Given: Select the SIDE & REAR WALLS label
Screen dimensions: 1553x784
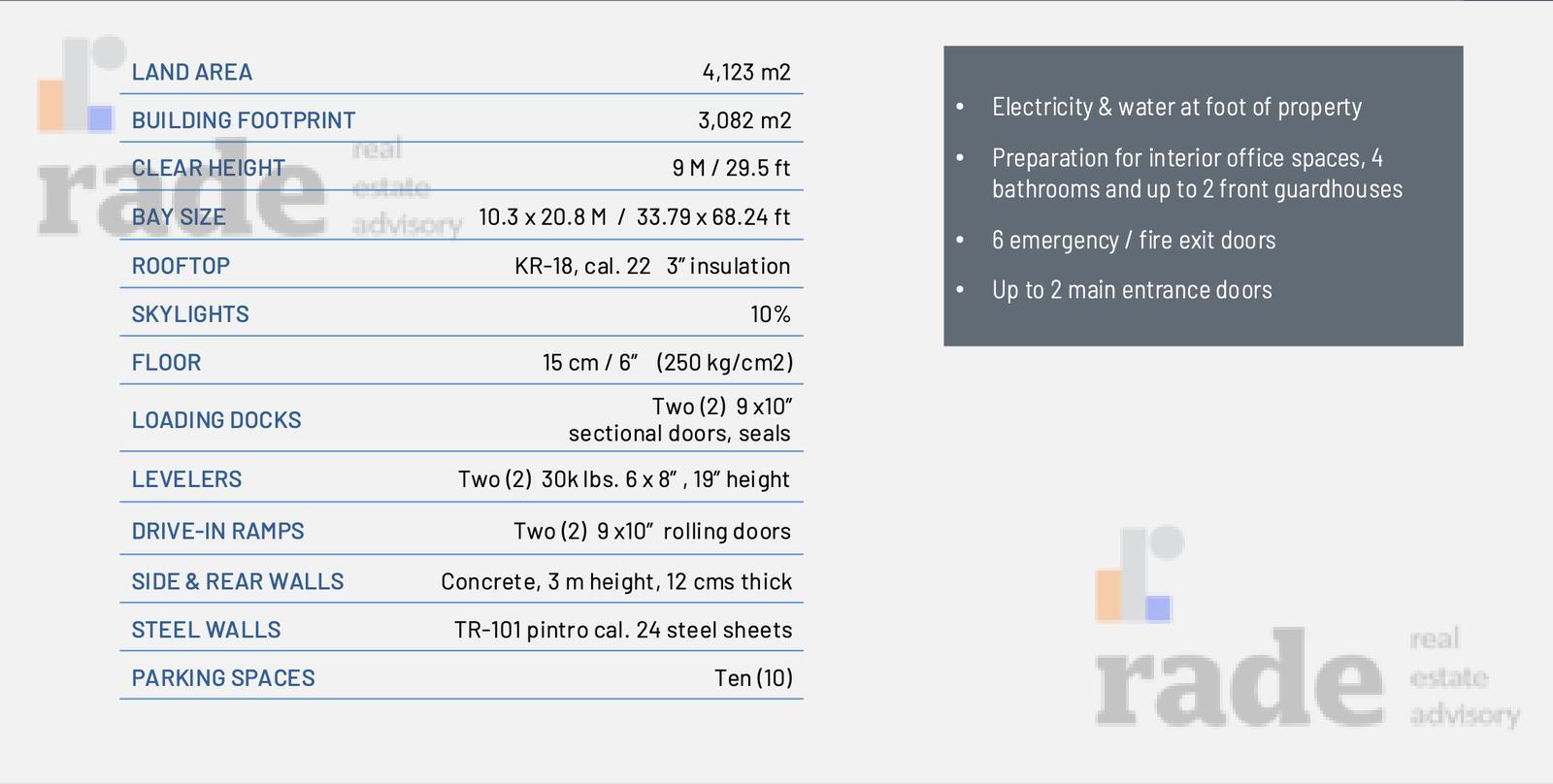Looking at the screenshot, I should tap(237, 581).
